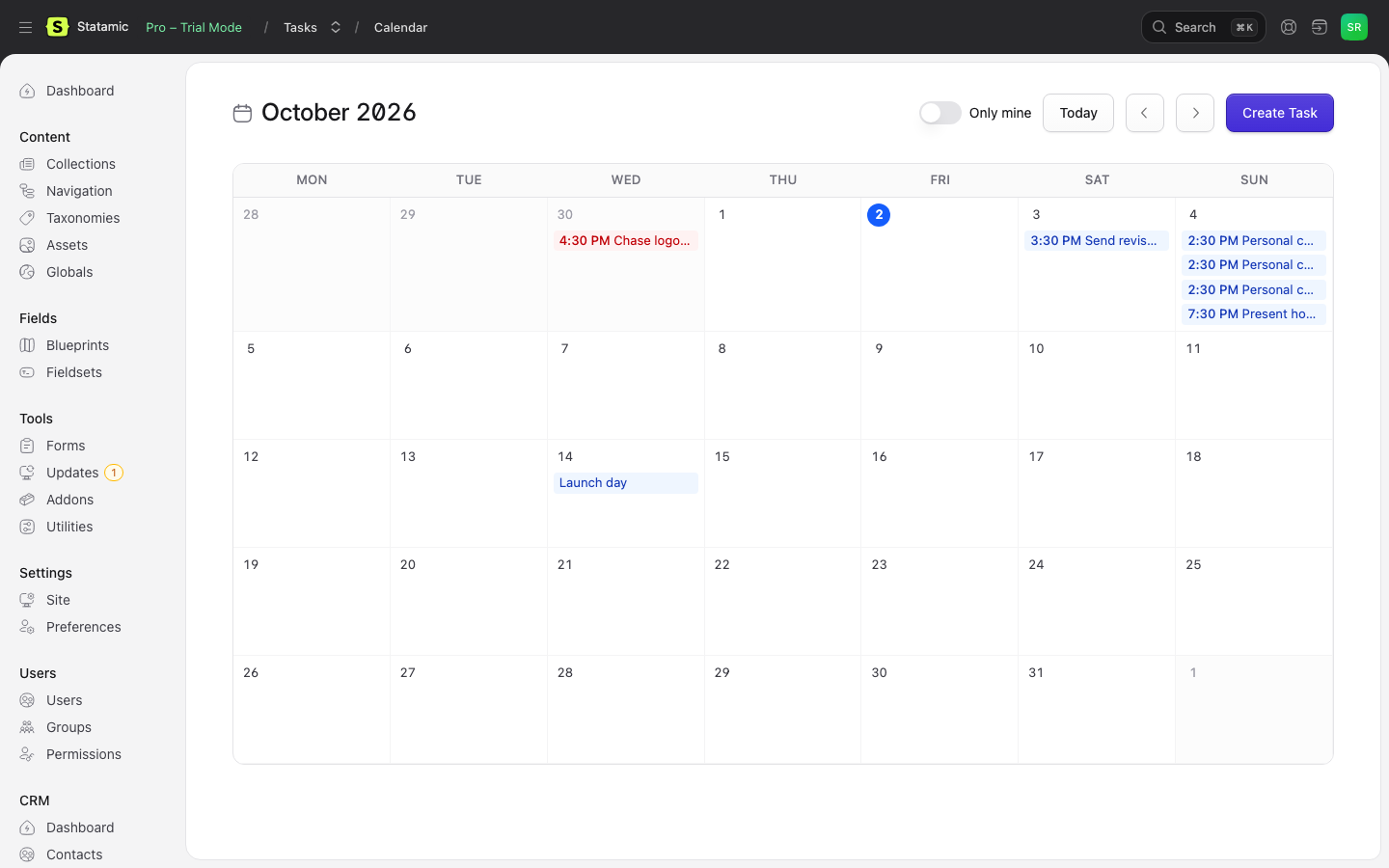This screenshot has height=868, width=1389.
Task: Click the WED column header
Action: coord(626,179)
